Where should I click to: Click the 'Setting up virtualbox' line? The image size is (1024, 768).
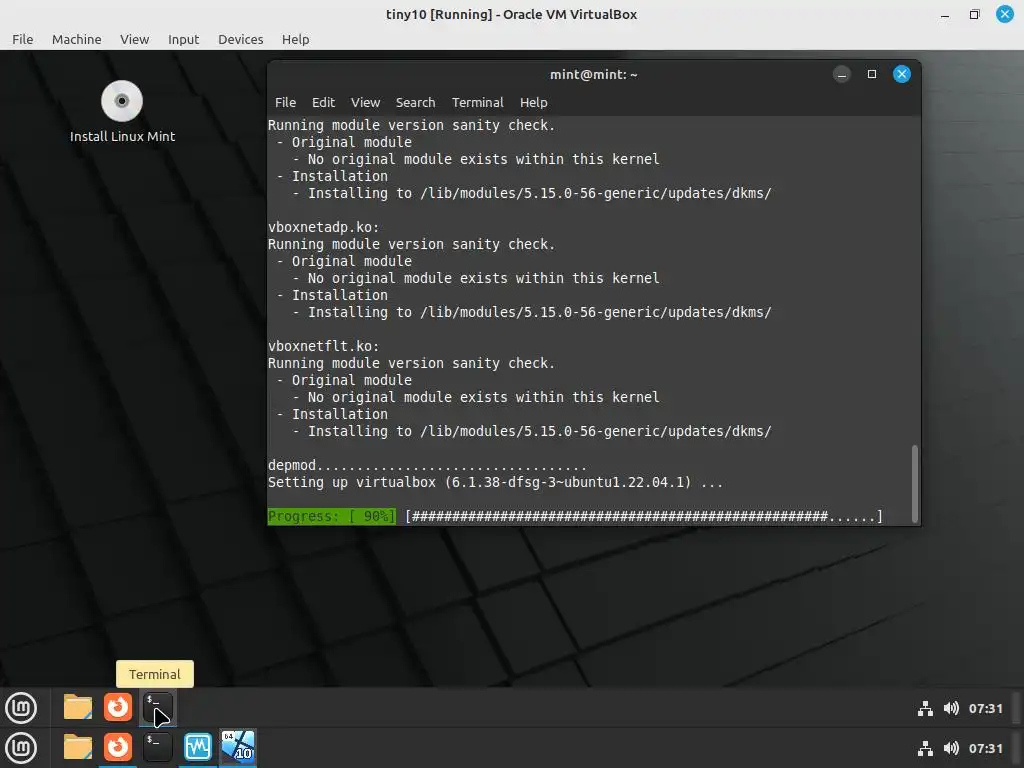coord(496,482)
